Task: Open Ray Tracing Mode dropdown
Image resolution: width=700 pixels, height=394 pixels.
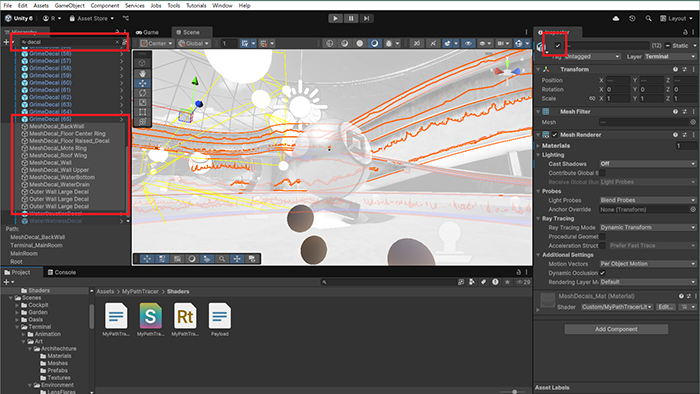Action: (x=648, y=228)
